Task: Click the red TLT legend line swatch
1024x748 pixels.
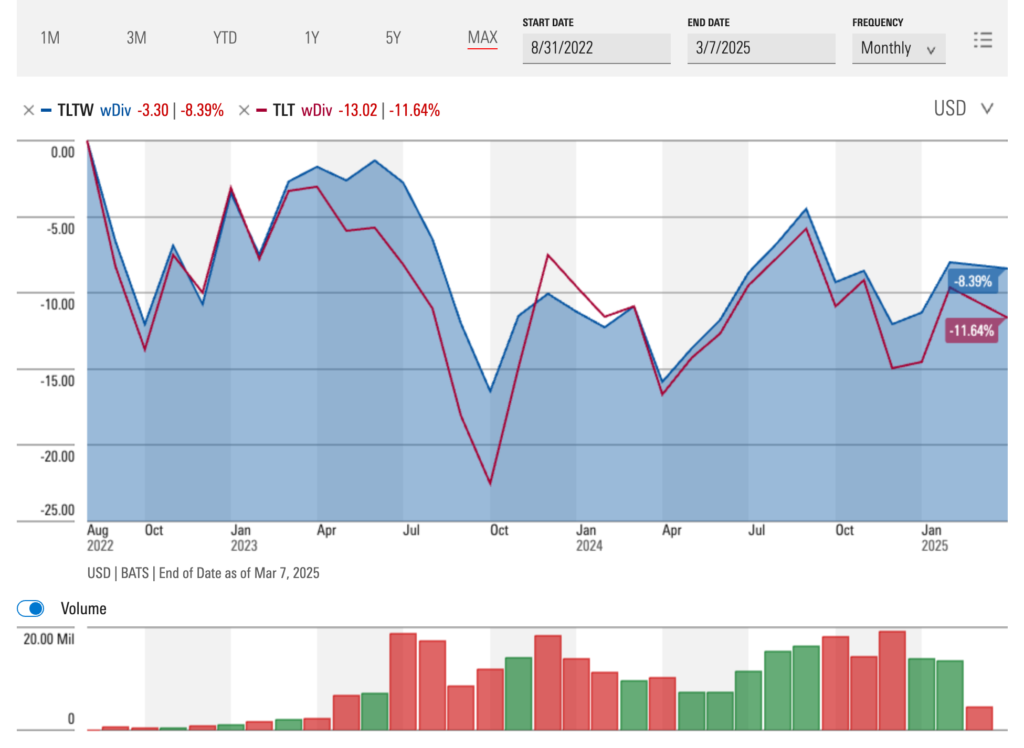Action: pyautogui.click(x=262, y=110)
